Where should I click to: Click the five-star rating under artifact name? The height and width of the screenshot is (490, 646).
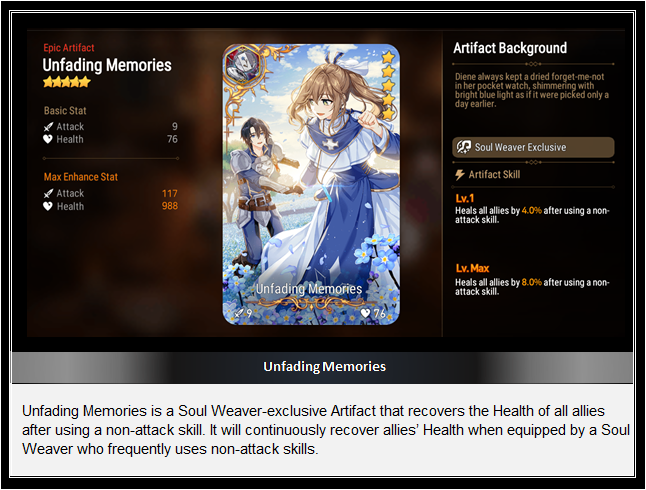67,82
